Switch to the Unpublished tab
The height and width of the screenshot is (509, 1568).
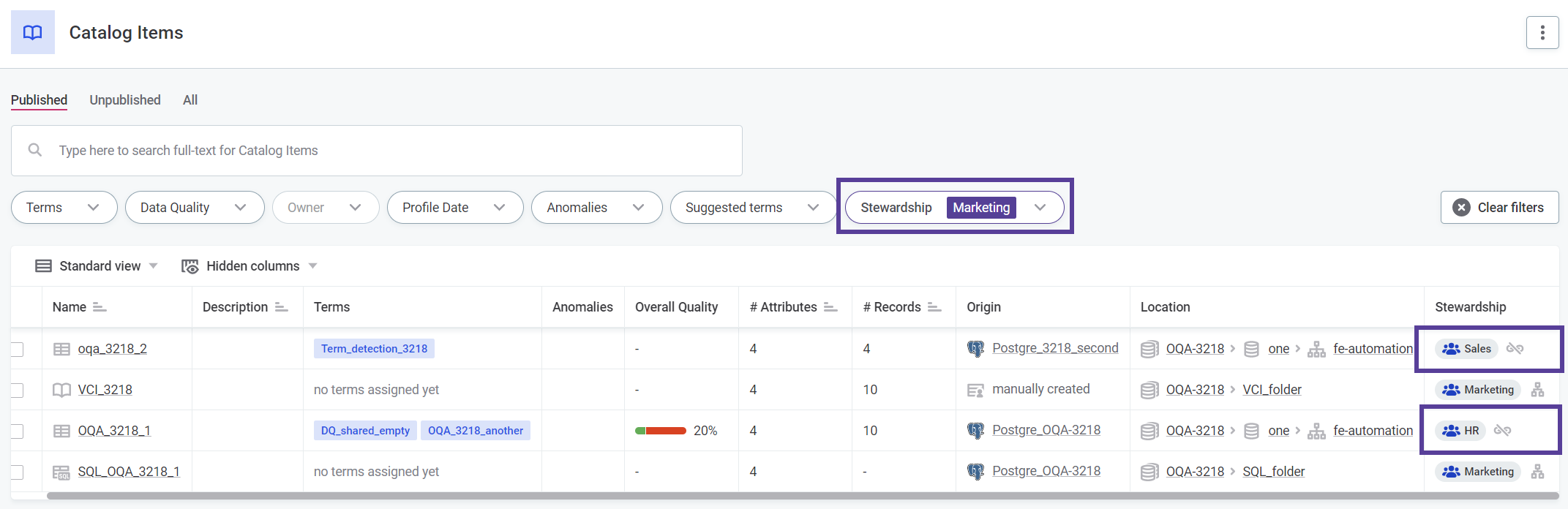click(125, 100)
